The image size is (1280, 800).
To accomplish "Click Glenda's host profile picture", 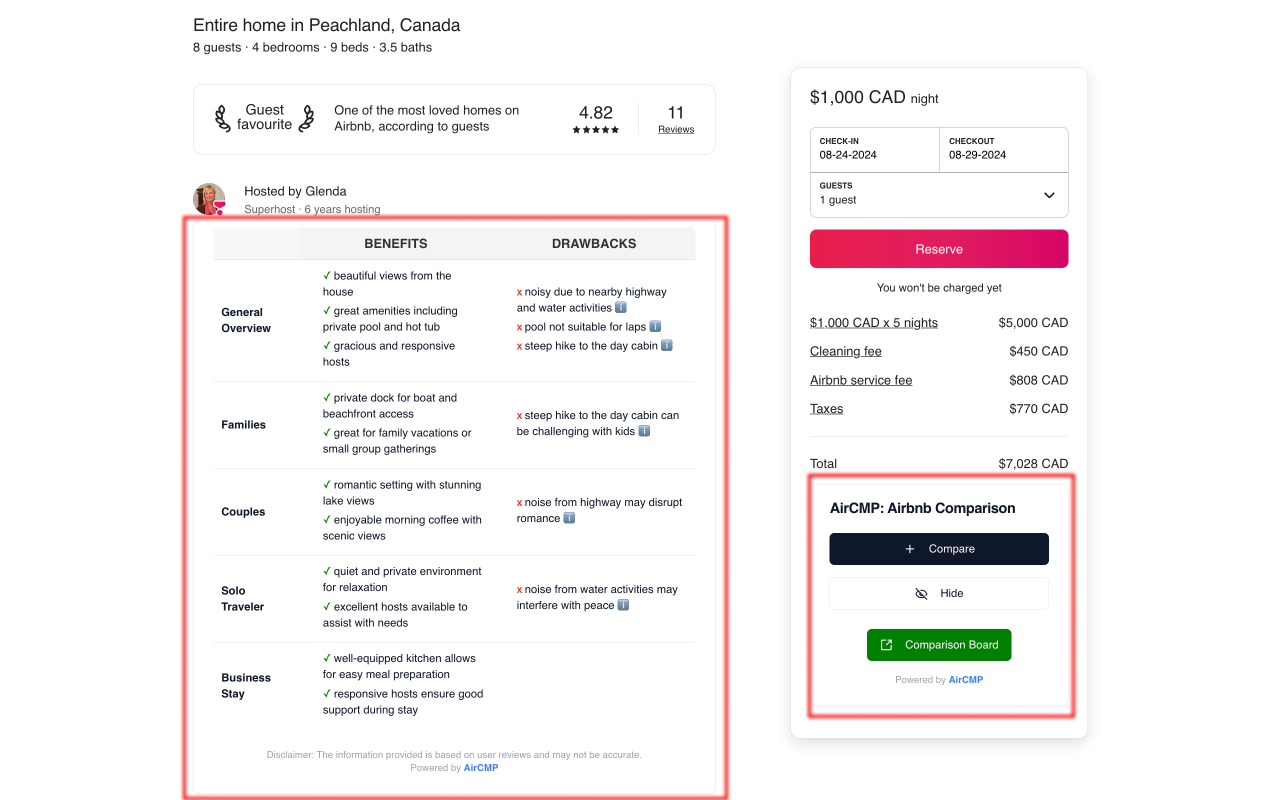I will coord(207,196).
